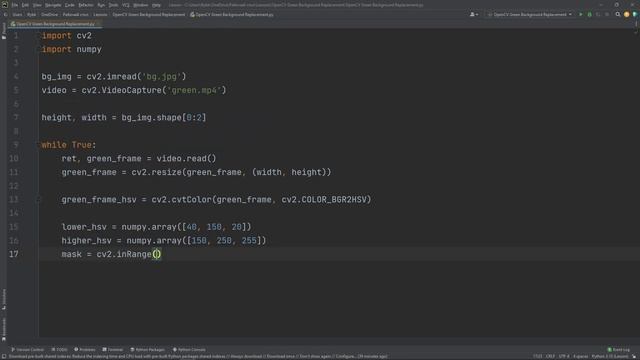Image resolution: width=640 pixels, height=360 pixels.
Task: Click cv2.COLOR_BGR2HSV constant on line 13
Action: 324,200
